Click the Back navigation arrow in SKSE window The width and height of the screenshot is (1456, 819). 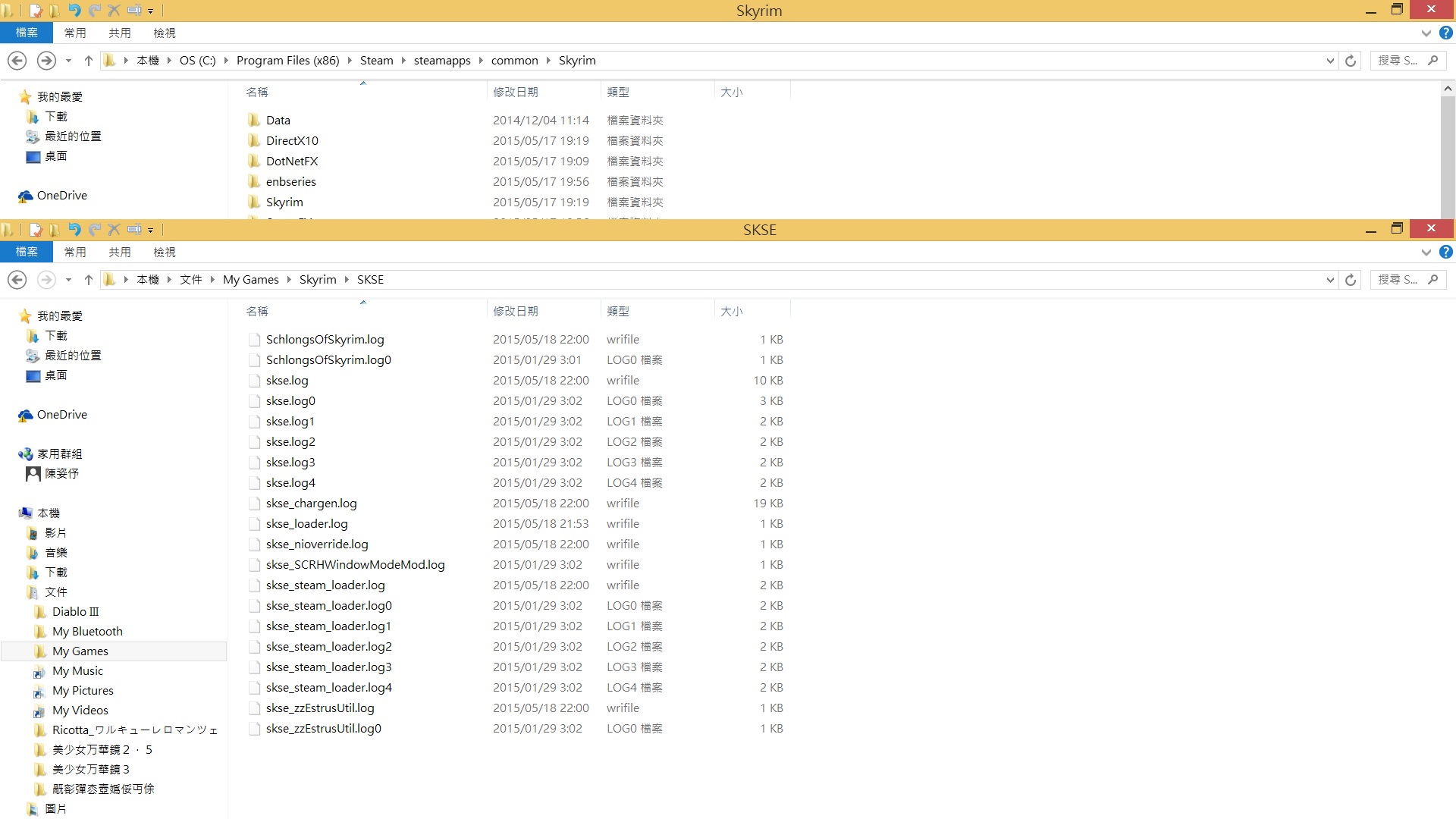pyautogui.click(x=17, y=279)
